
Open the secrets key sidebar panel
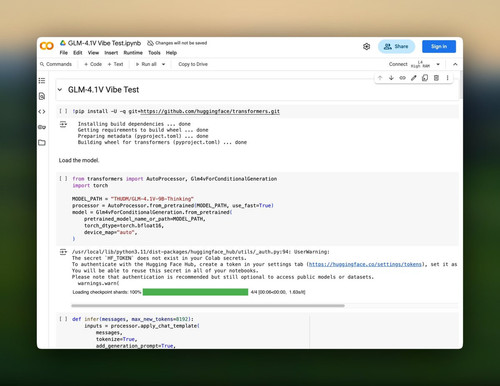[x=42, y=127]
